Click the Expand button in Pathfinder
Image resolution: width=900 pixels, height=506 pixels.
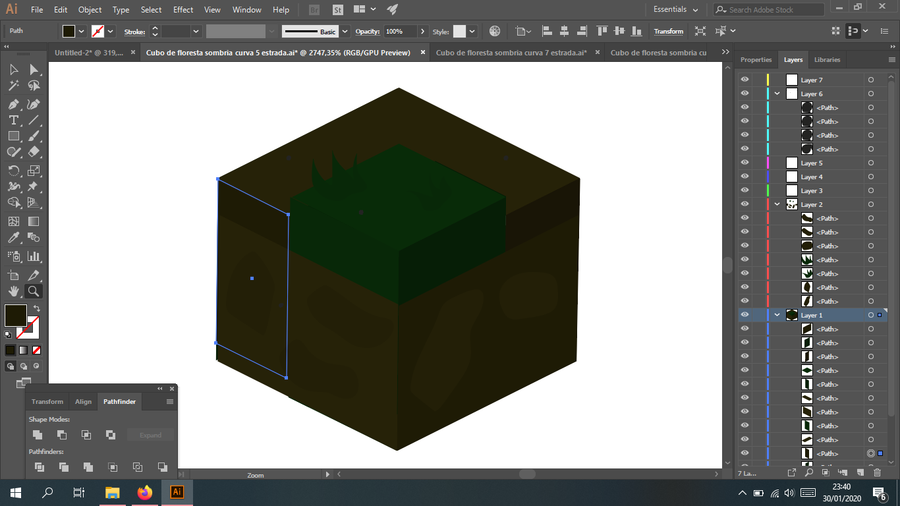[x=150, y=435]
